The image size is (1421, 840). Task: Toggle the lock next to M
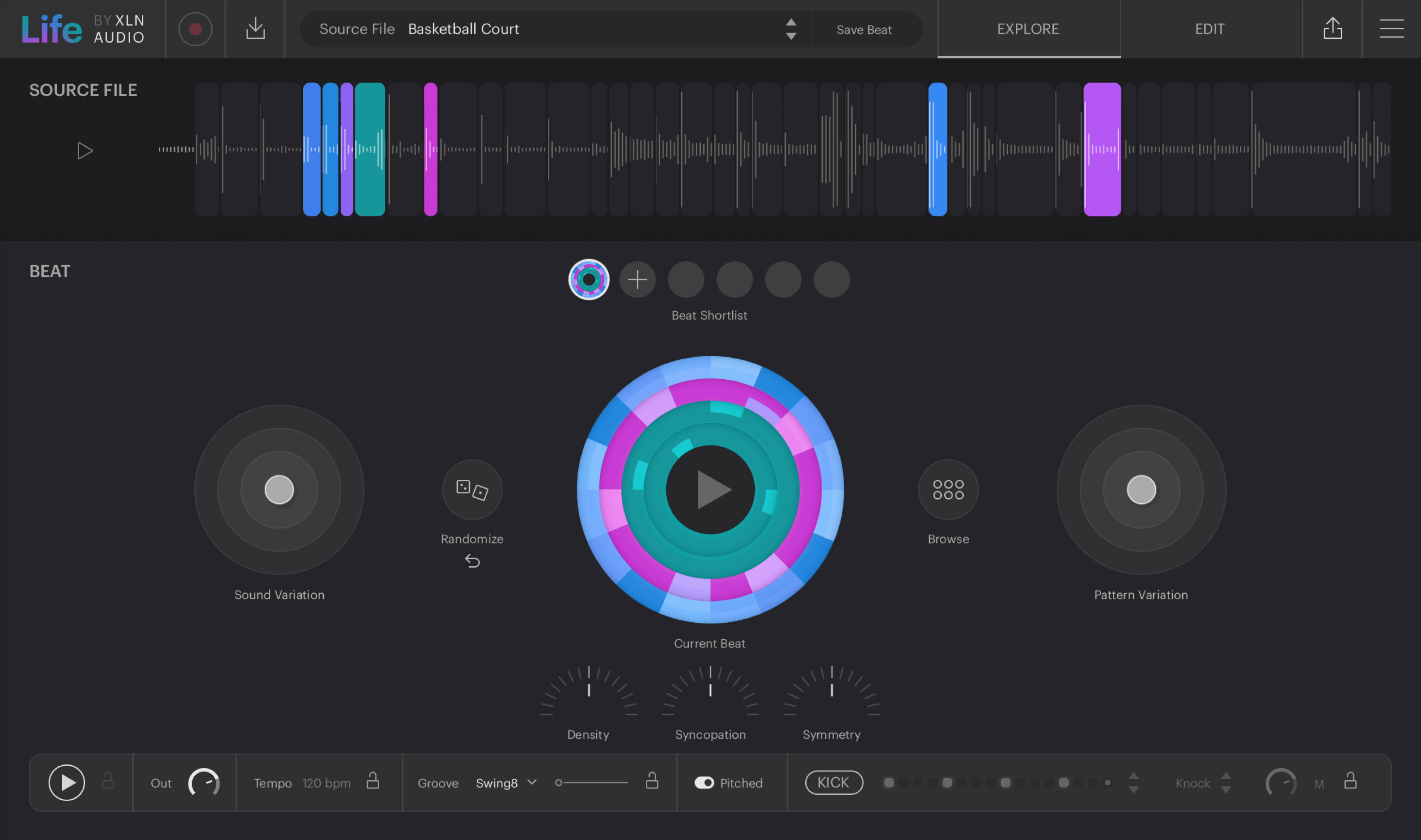click(1350, 781)
